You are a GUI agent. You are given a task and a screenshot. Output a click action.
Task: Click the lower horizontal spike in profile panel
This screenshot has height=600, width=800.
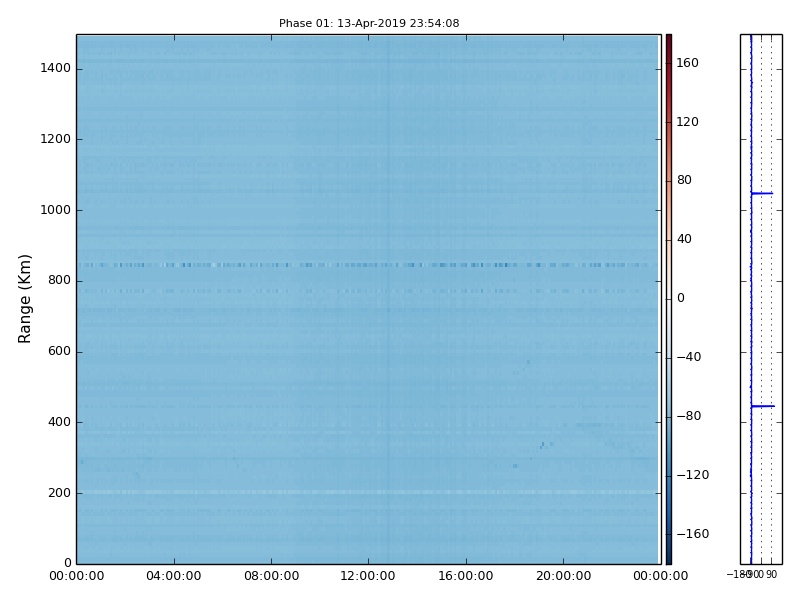point(762,406)
